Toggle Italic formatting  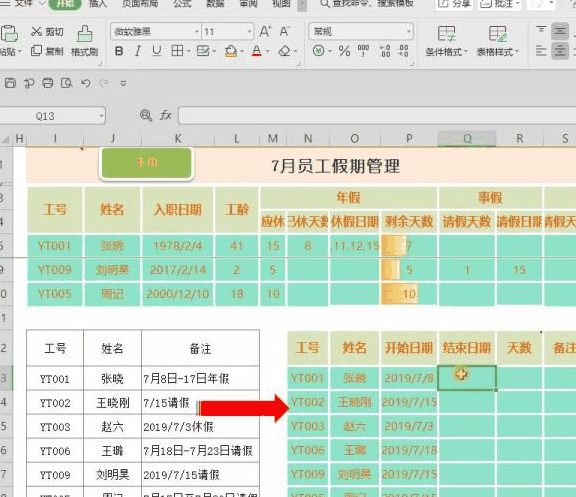coord(138,51)
